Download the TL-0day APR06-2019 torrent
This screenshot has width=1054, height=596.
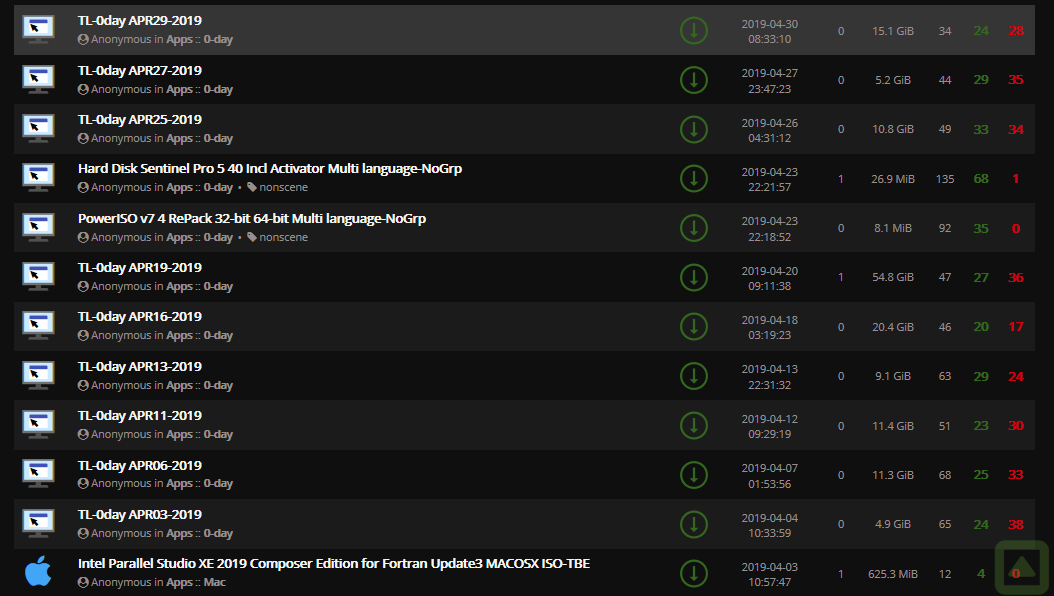point(694,475)
